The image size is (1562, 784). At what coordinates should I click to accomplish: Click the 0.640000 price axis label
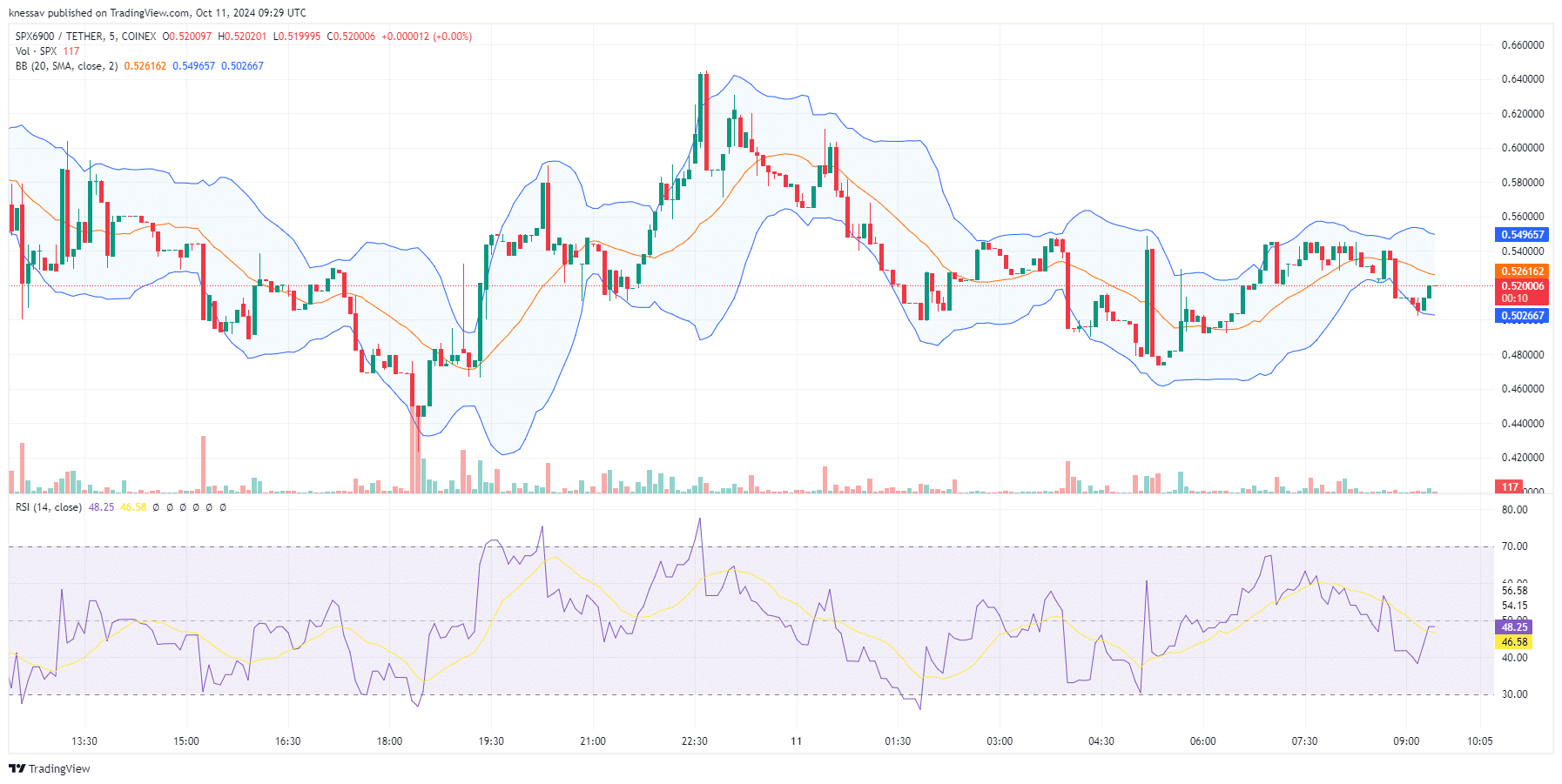[1523, 79]
